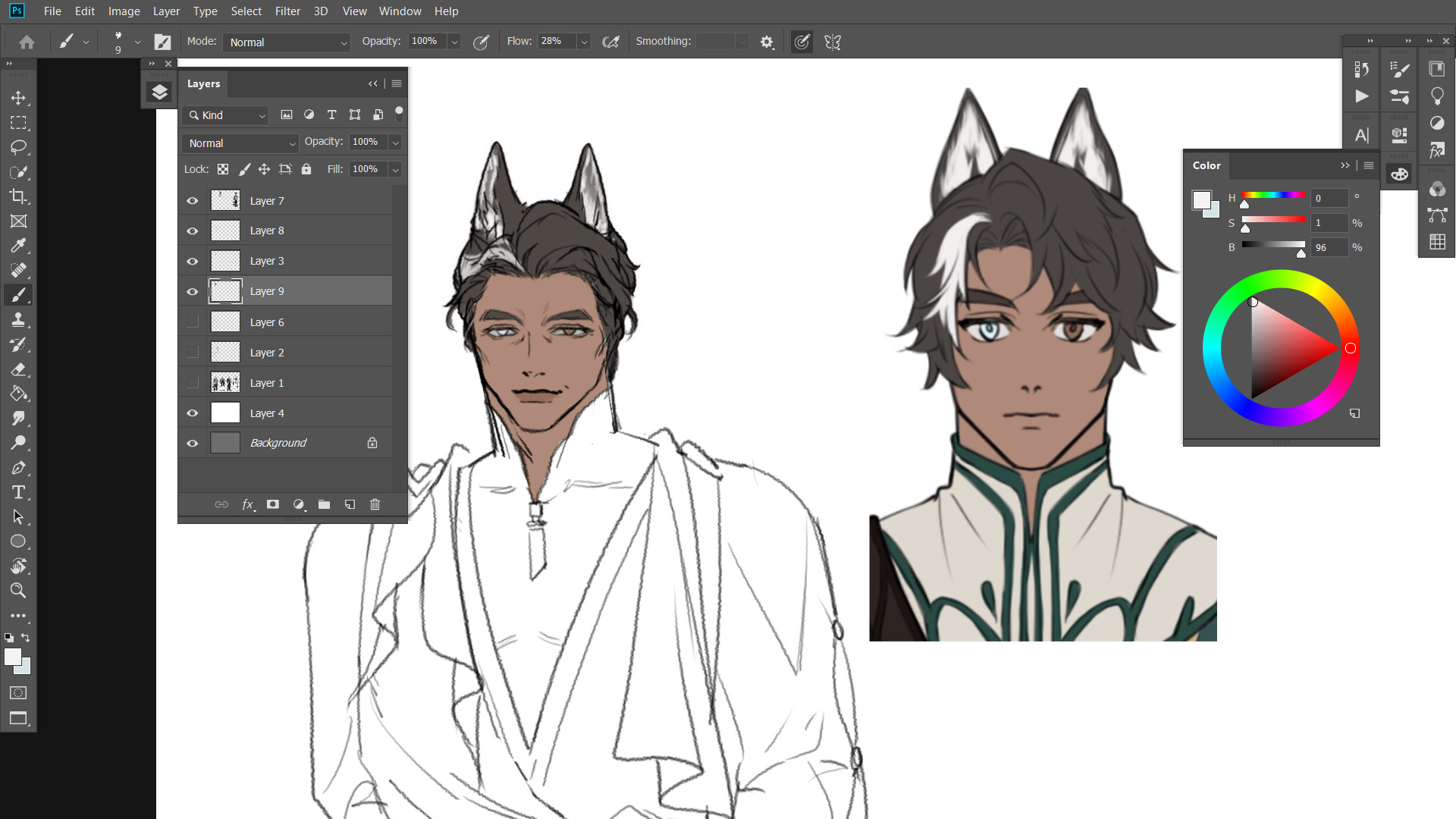This screenshot has height=819, width=1456.
Task: Add a layer mask
Action: click(273, 504)
